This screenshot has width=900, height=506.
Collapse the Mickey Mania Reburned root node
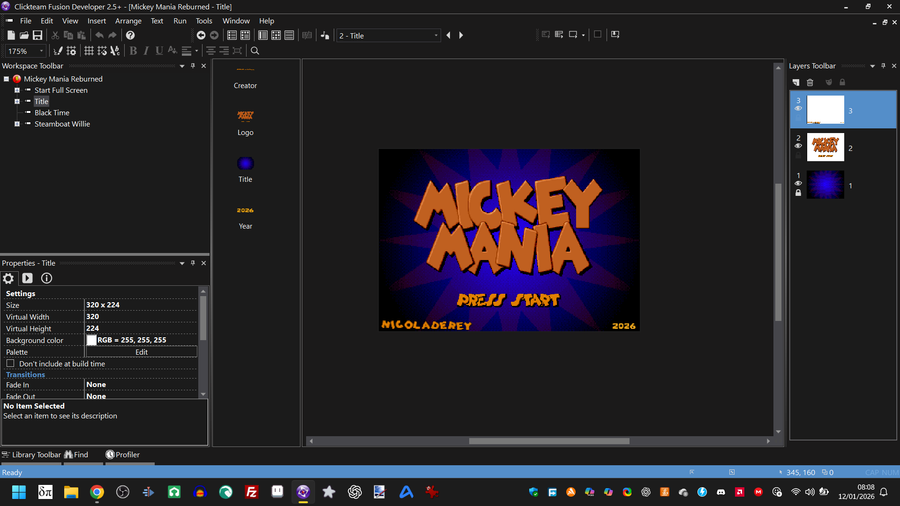click(6, 79)
